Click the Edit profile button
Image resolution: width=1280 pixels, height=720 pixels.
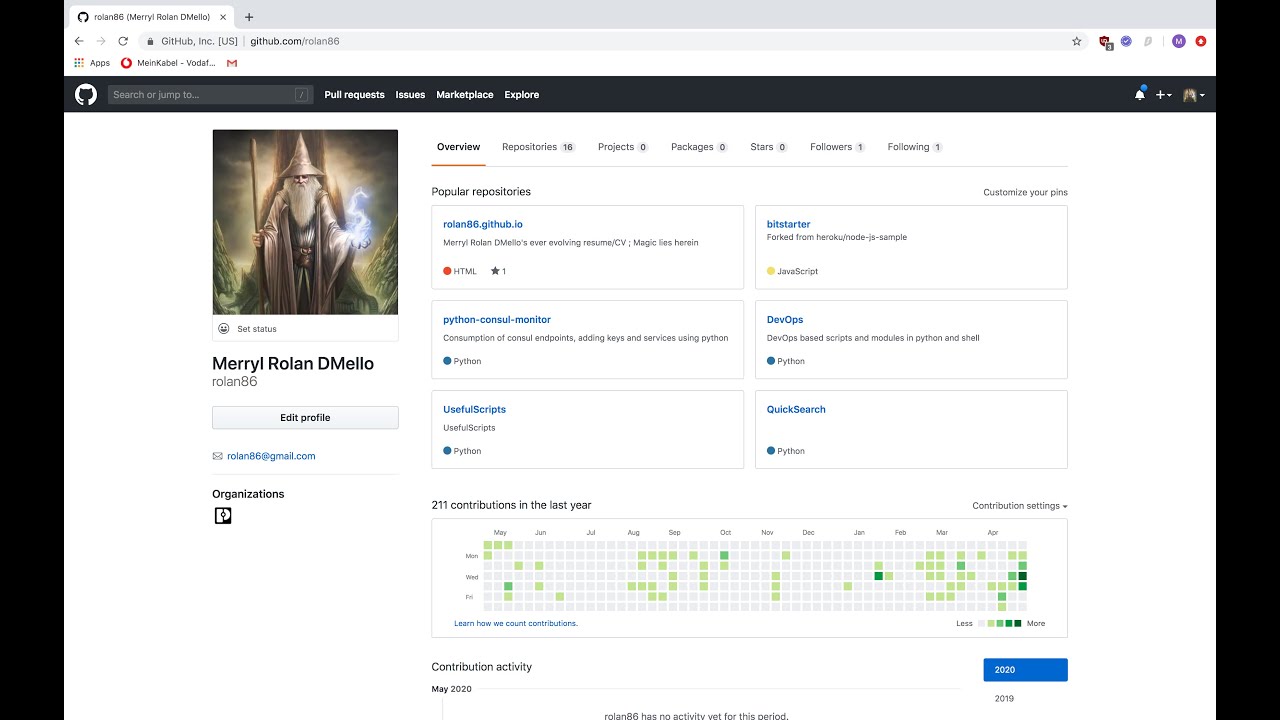coord(305,418)
